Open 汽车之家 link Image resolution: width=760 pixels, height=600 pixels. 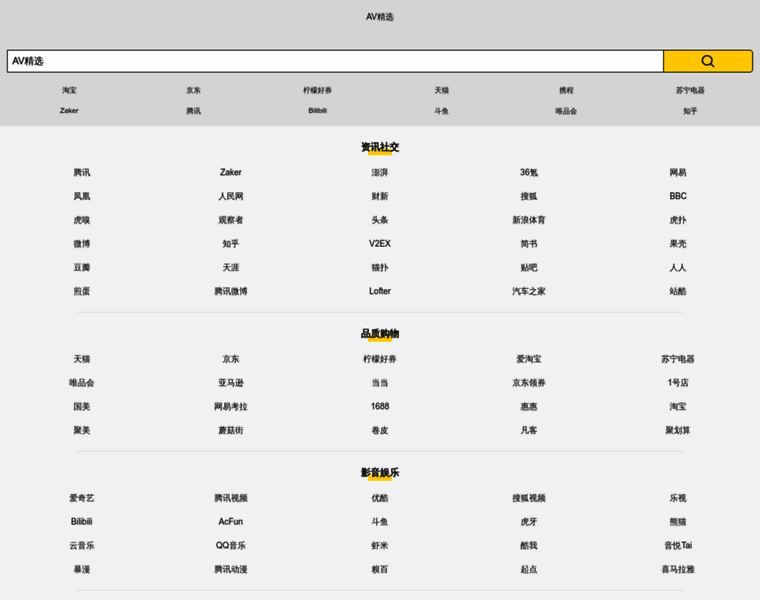[529, 291]
